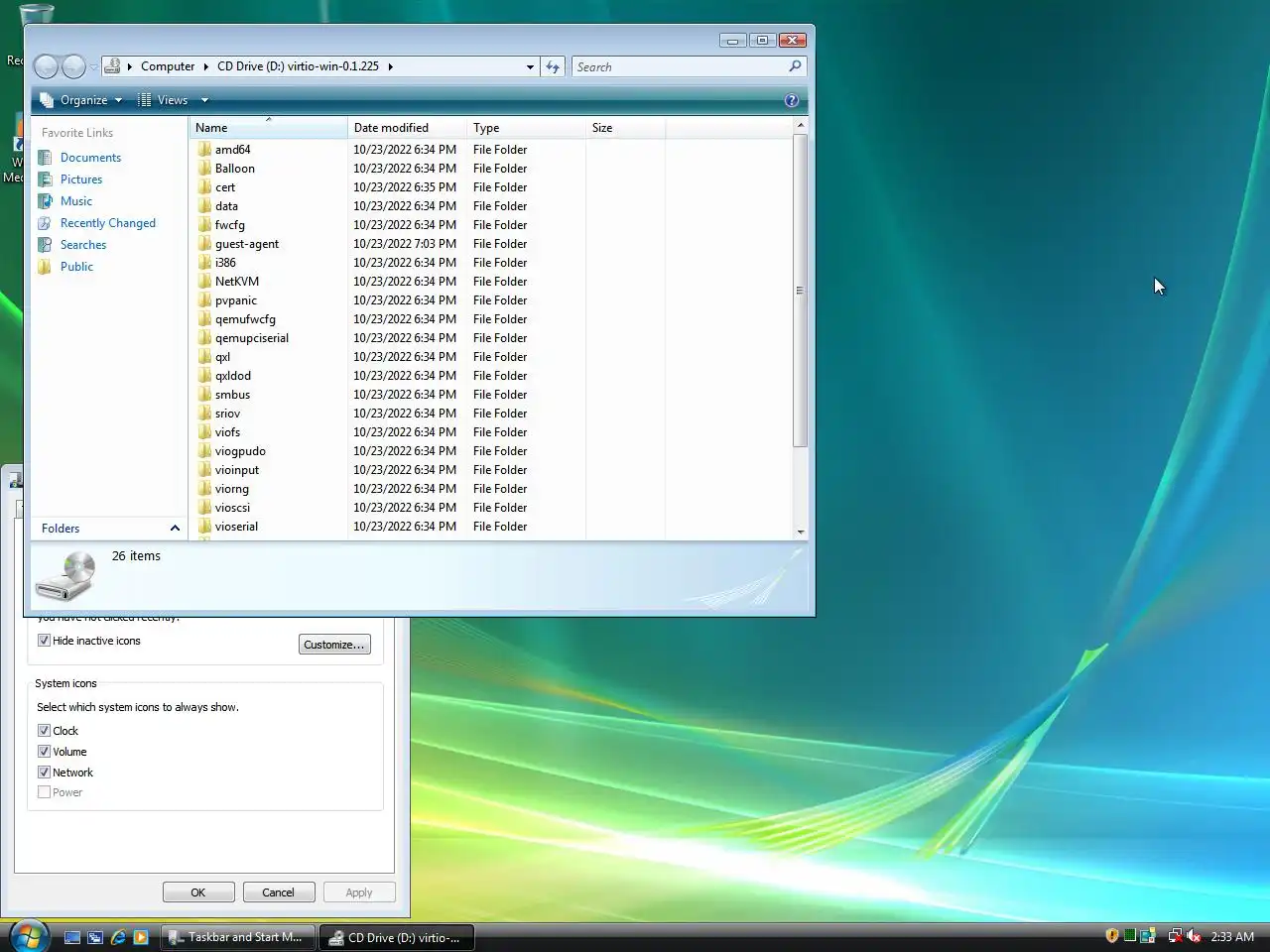Screen dimensions: 1270x952
Task: Click the scrollbar up arrow
Action: pos(800,126)
